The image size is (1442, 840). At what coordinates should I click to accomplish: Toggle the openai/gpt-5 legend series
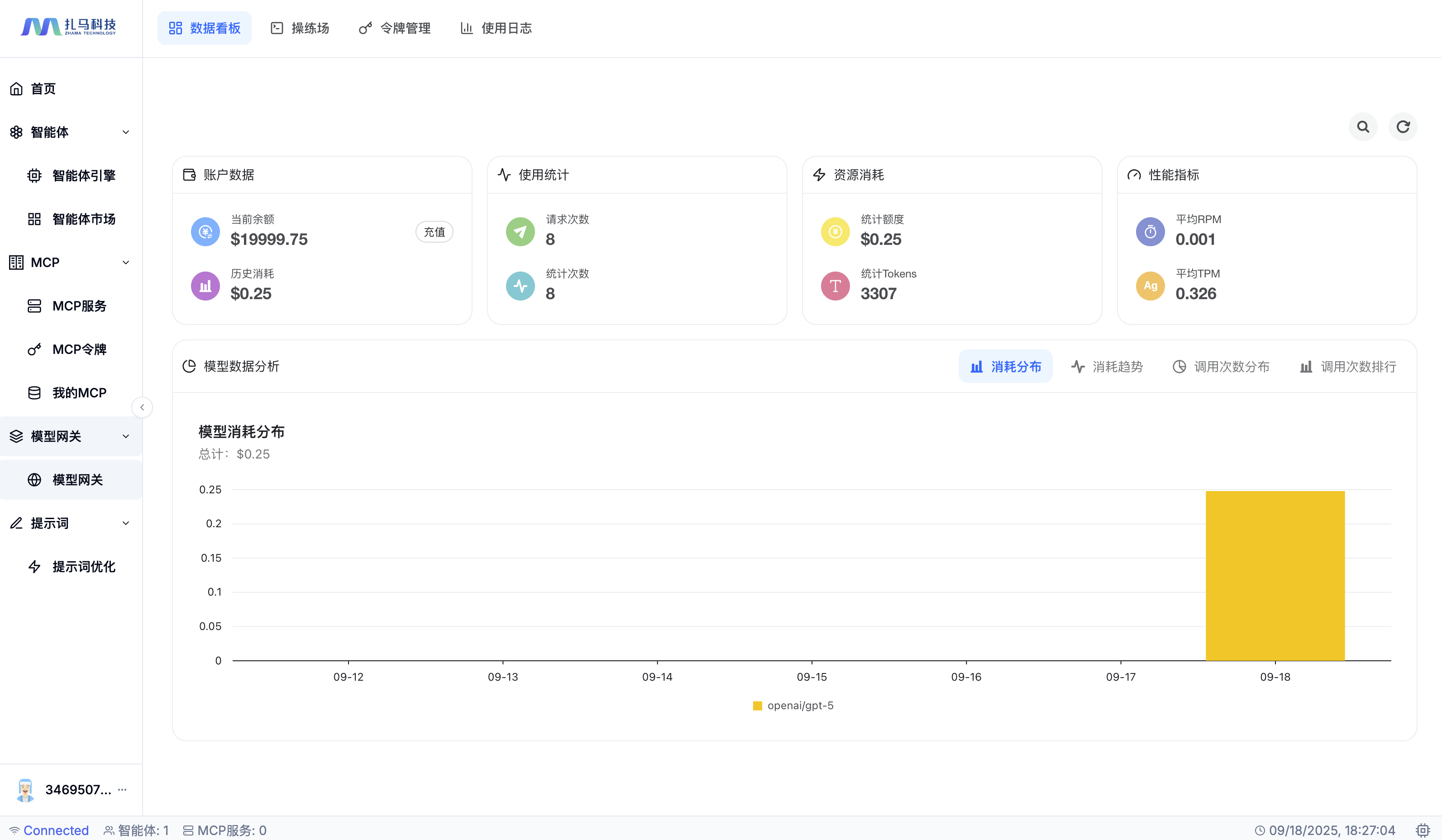point(793,706)
